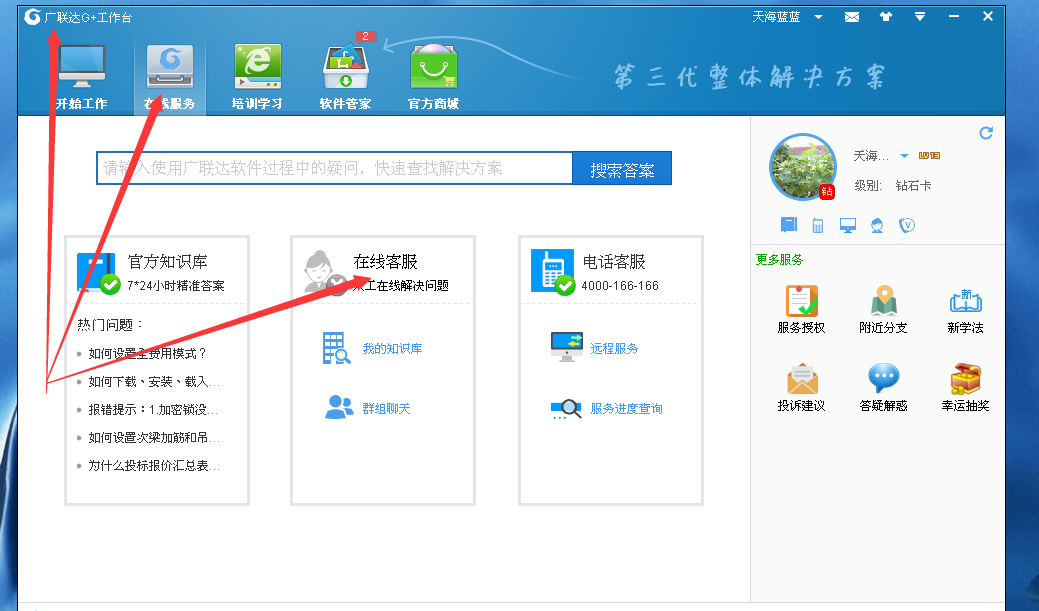Click the calculator icon under the profile

pos(818,226)
